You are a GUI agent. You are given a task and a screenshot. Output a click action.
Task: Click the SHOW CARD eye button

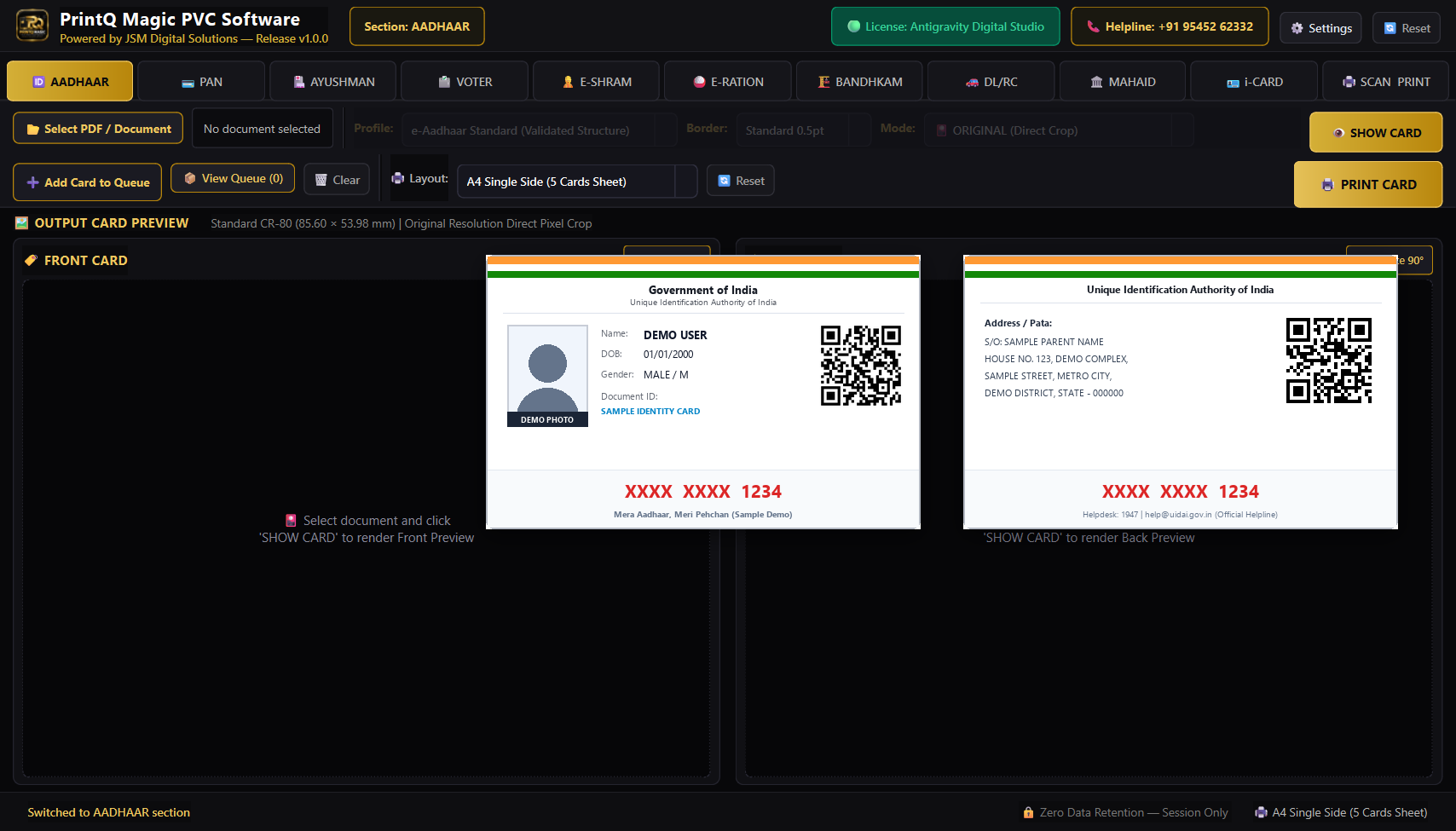1376,133
